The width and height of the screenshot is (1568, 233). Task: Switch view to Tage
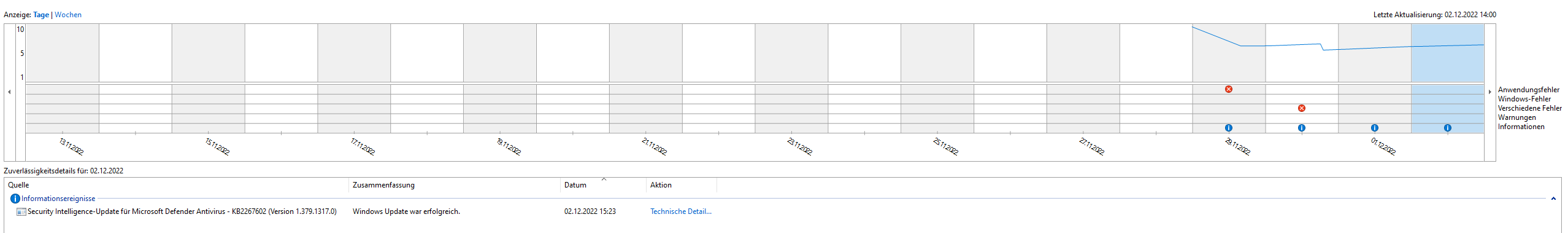(x=41, y=15)
